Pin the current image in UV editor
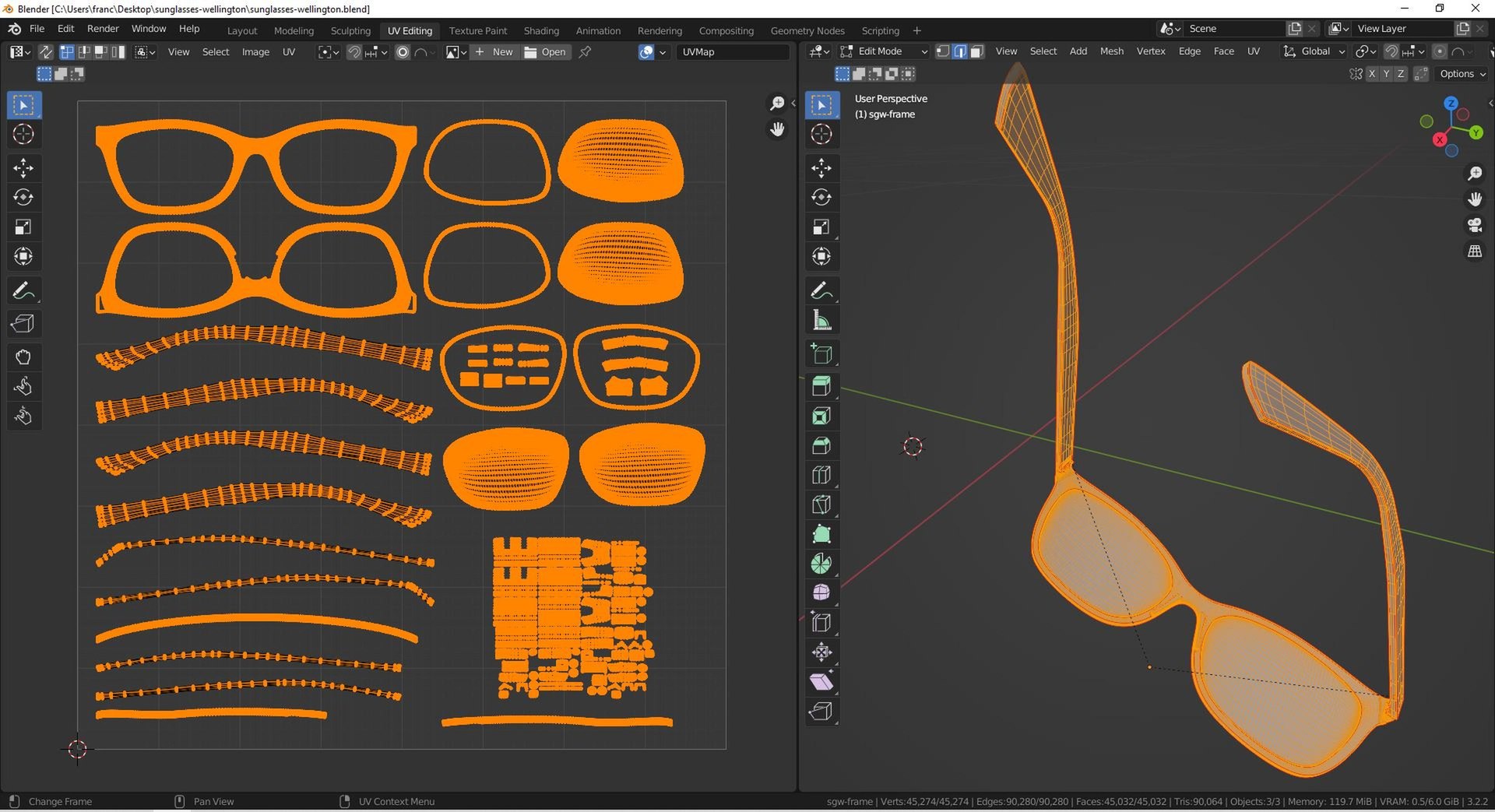Image resolution: width=1495 pixels, height=812 pixels. pos(586,52)
